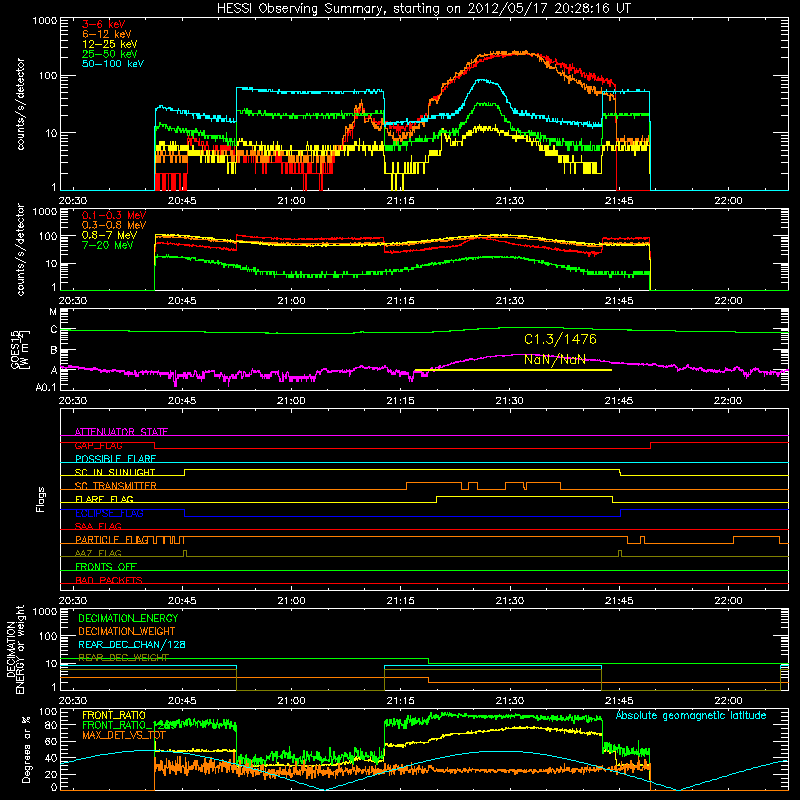This screenshot has height=800, width=800.
Task: Select the yellow FRONT_RATIO legend label
Action: 114,715
